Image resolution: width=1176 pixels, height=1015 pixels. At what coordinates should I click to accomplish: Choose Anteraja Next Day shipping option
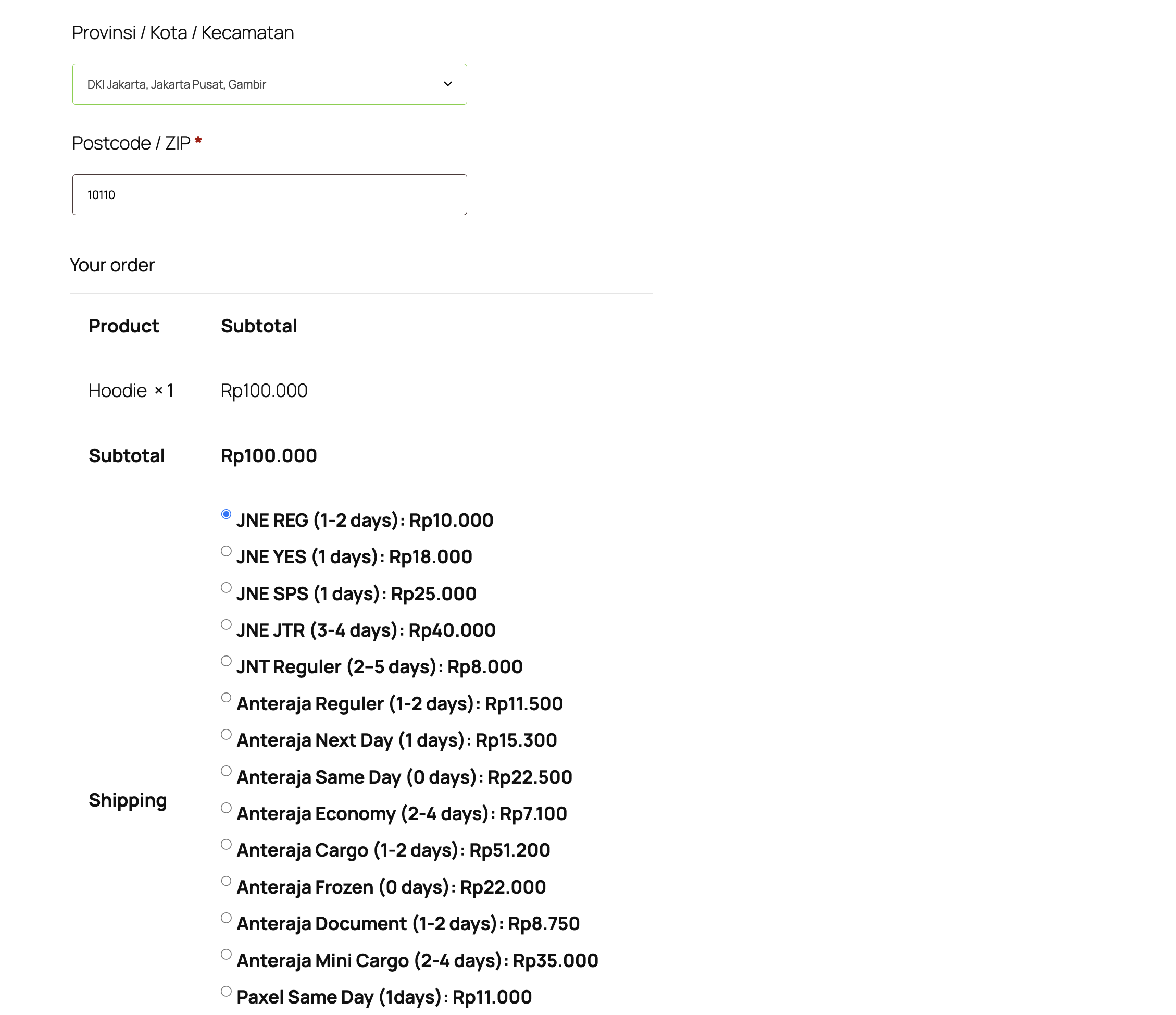click(x=226, y=735)
